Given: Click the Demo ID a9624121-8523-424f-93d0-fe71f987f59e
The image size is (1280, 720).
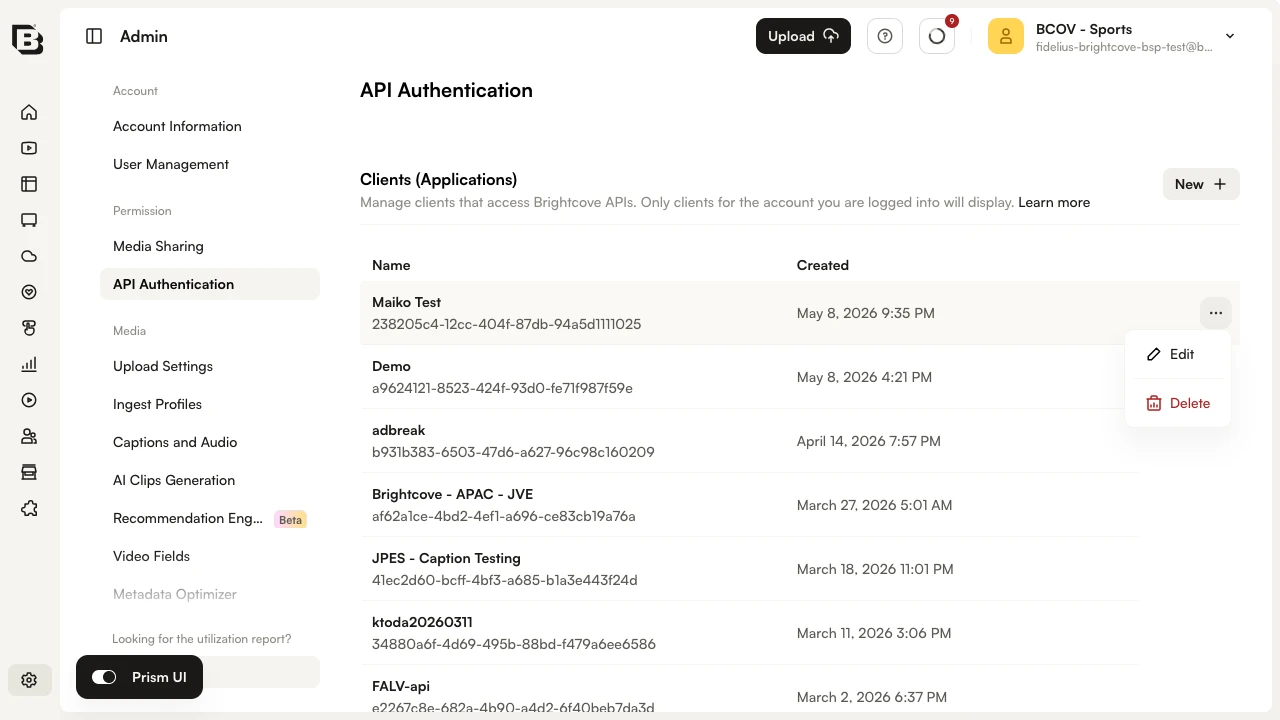Looking at the screenshot, I should (x=502, y=388).
